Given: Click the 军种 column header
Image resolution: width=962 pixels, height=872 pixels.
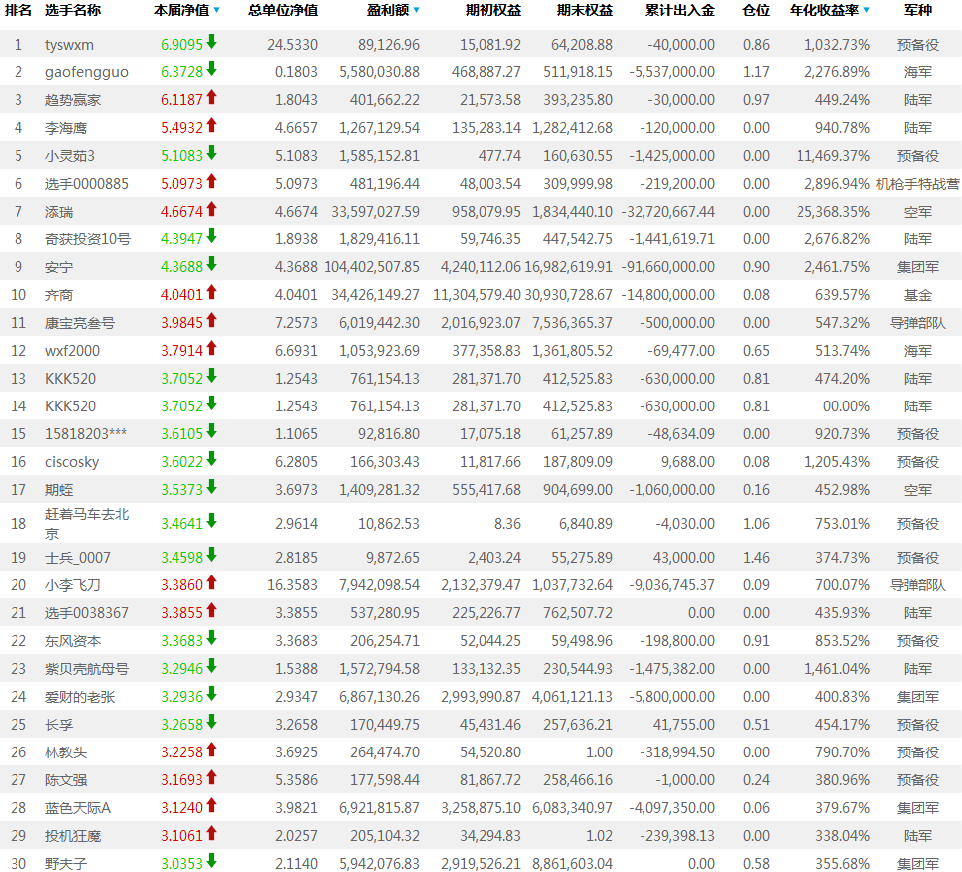Looking at the screenshot, I should click(918, 10).
